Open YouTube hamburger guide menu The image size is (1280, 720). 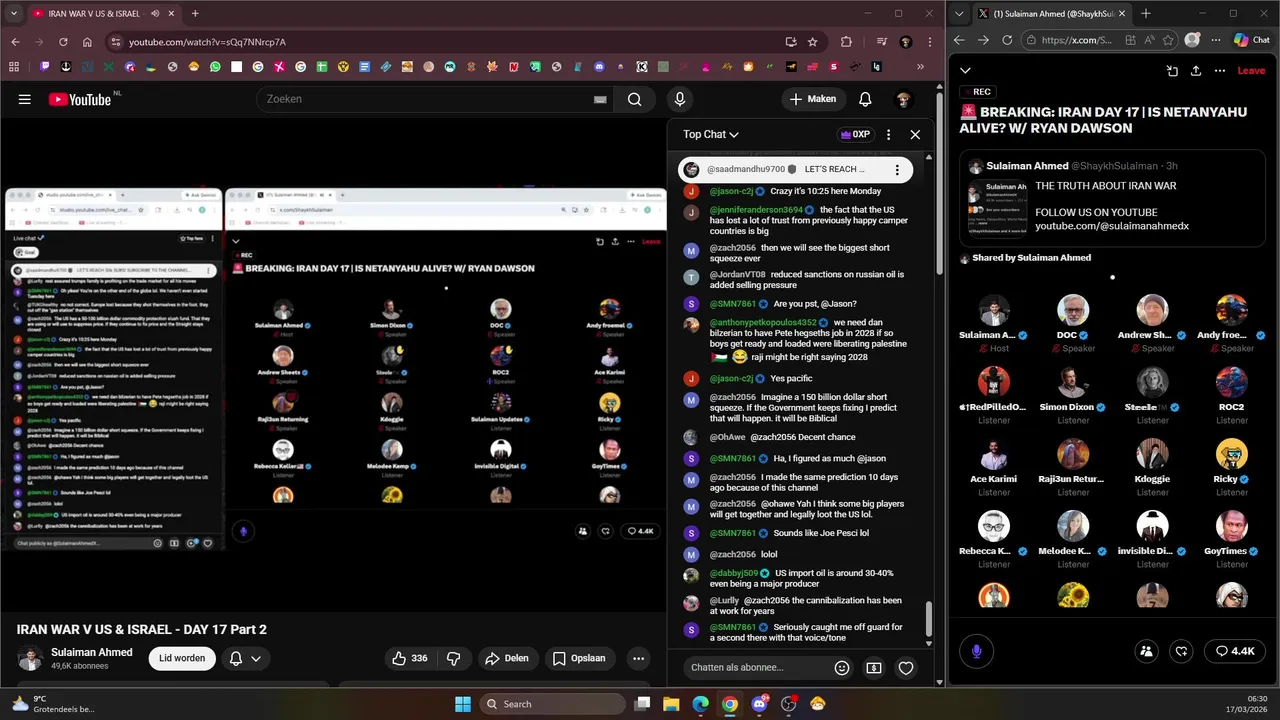click(x=25, y=99)
